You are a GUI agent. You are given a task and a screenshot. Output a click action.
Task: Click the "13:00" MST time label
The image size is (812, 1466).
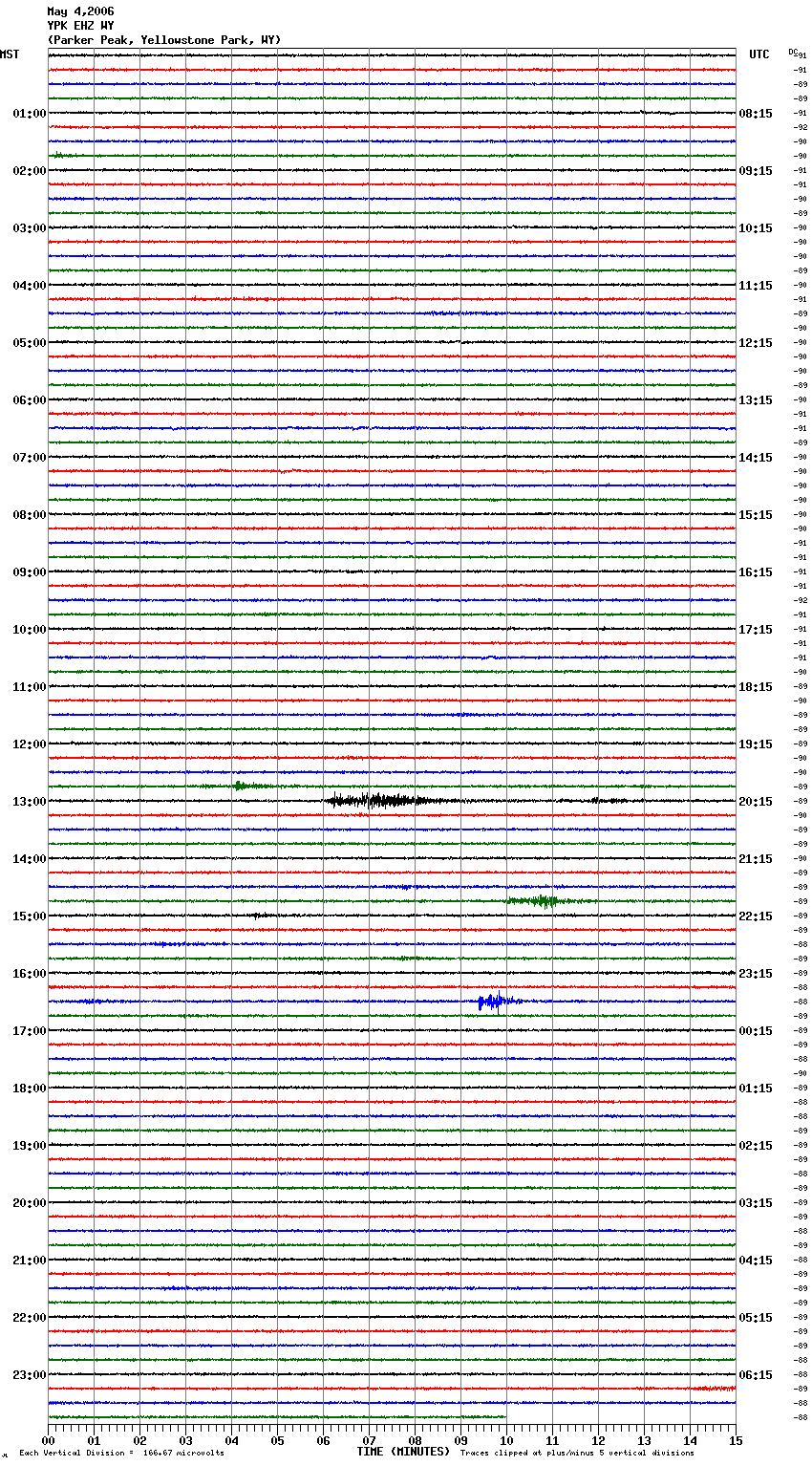click(30, 802)
